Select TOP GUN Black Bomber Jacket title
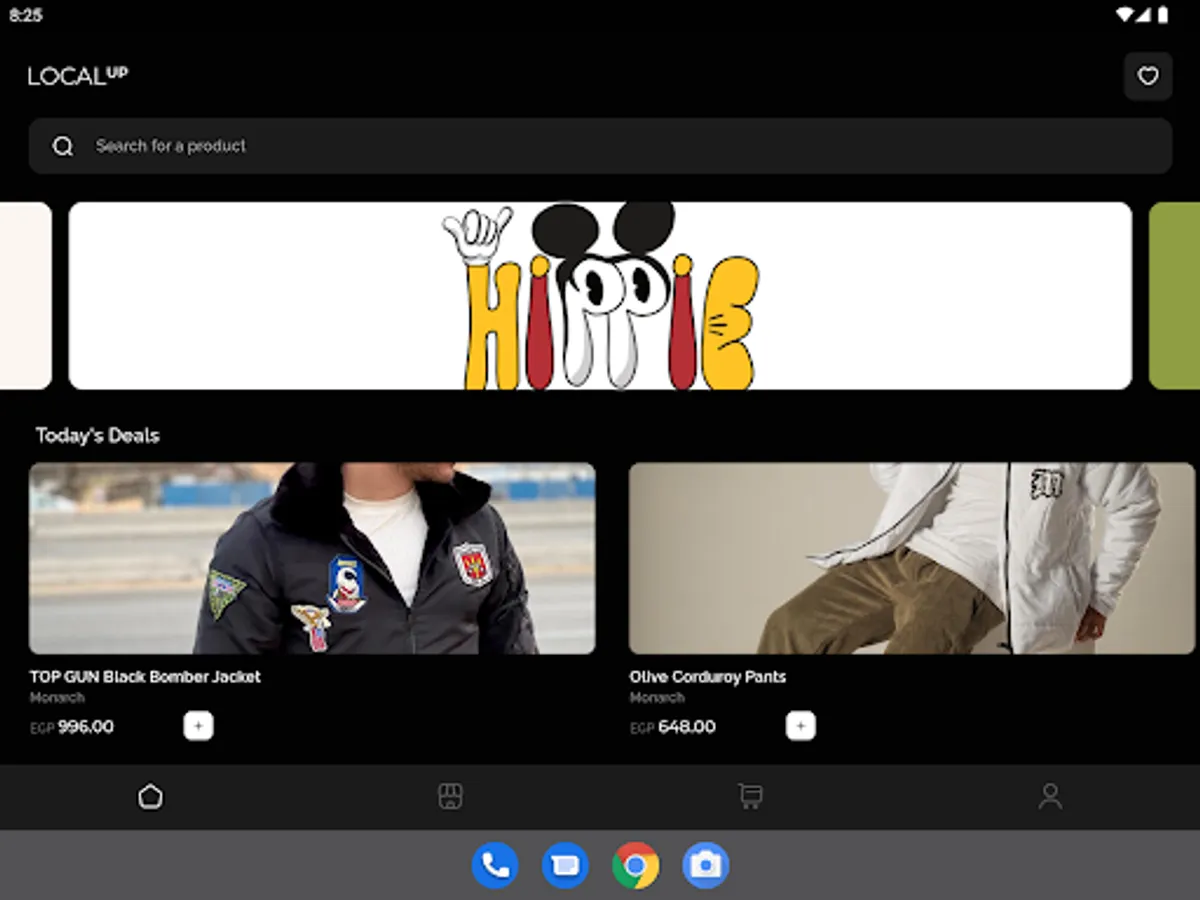1200x900 pixels. coord(145,677)
